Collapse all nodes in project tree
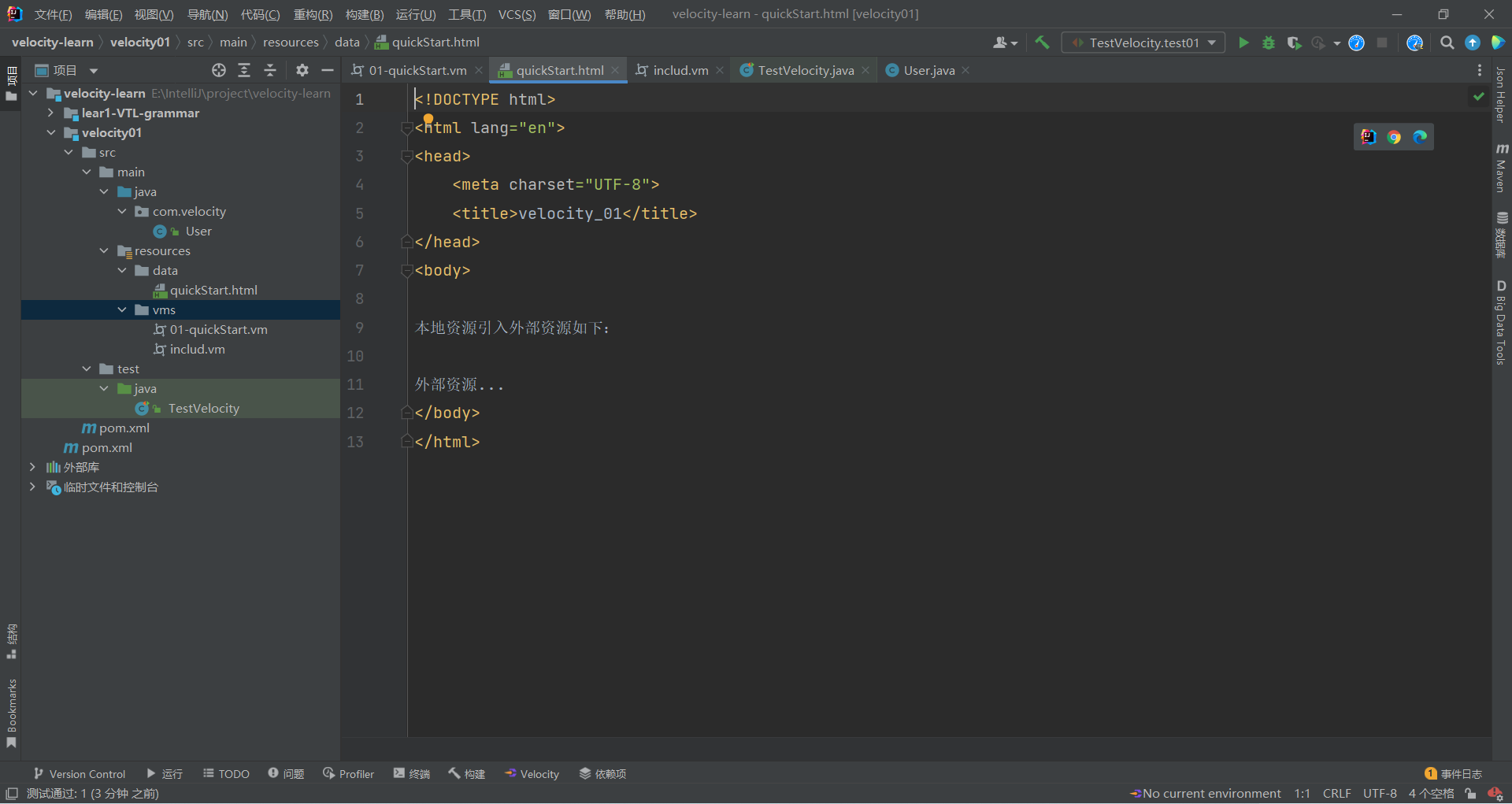 [270, 70]
